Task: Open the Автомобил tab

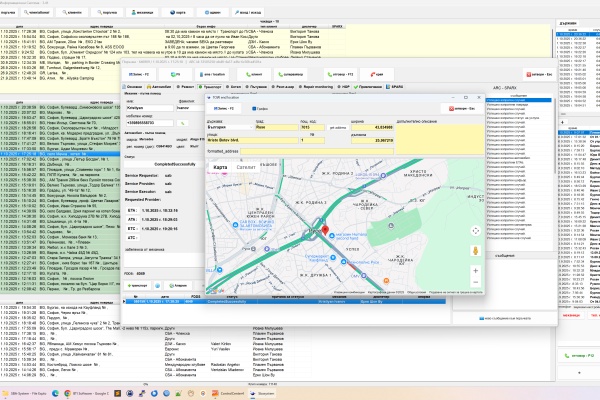Action: 160,87
